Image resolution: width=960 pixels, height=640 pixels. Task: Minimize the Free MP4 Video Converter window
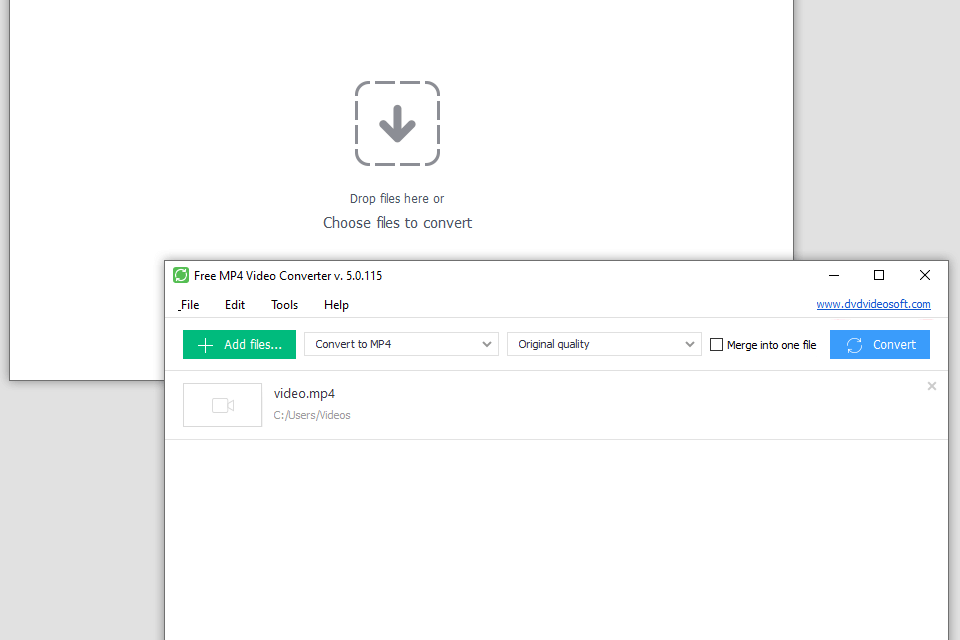pyautogui.click(x=834, y=276)
